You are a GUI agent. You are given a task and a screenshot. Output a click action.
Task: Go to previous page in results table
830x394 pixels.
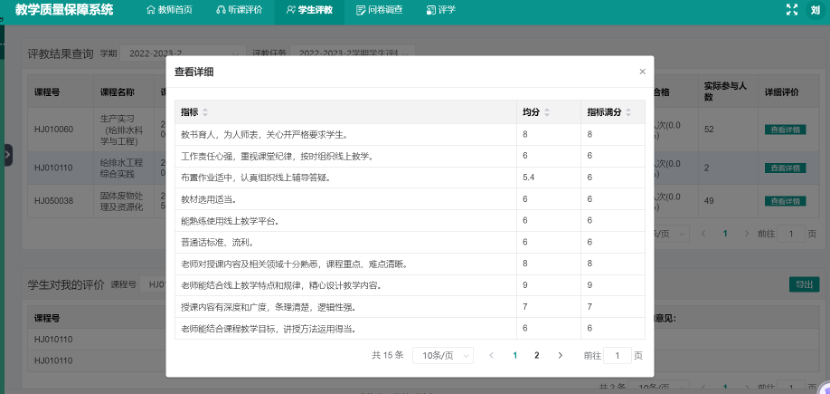(x=703, y=234)
